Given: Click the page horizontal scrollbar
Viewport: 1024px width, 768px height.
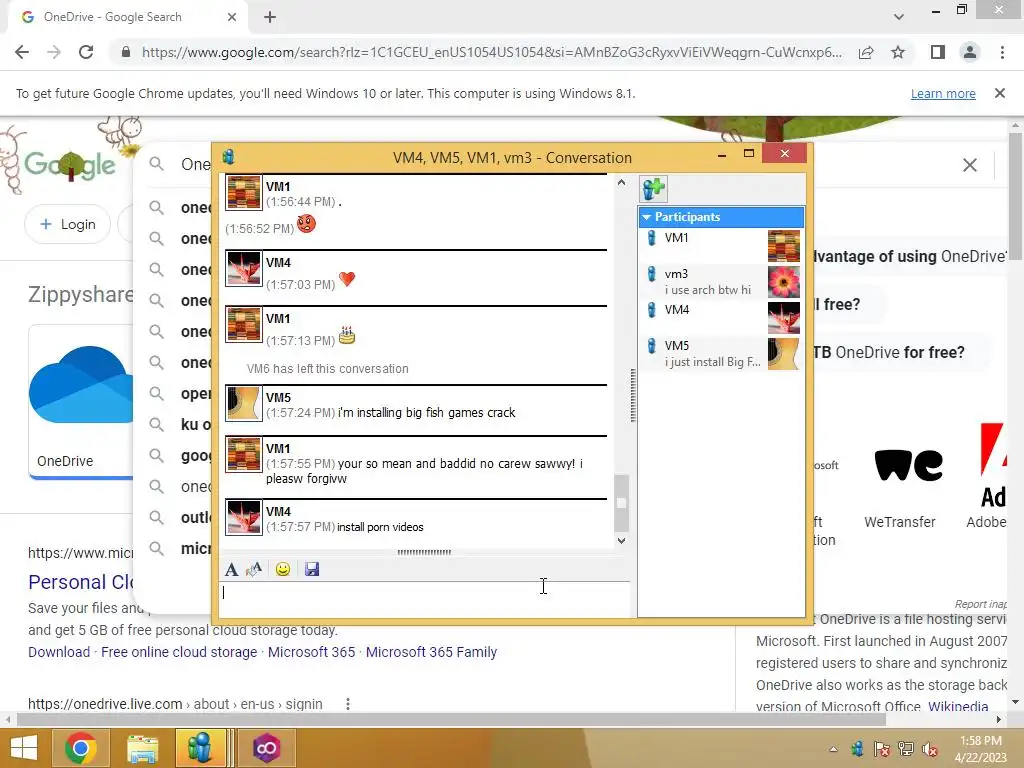Looking at the screenshot, I should tap(451, 719).
